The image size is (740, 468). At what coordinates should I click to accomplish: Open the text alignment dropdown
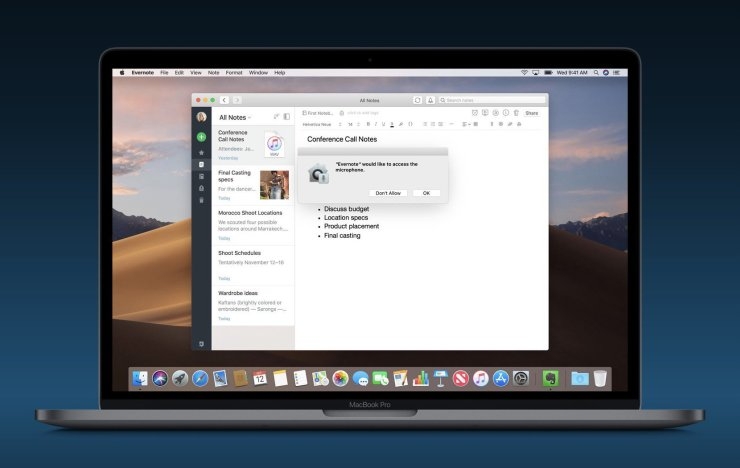point(466,124)
